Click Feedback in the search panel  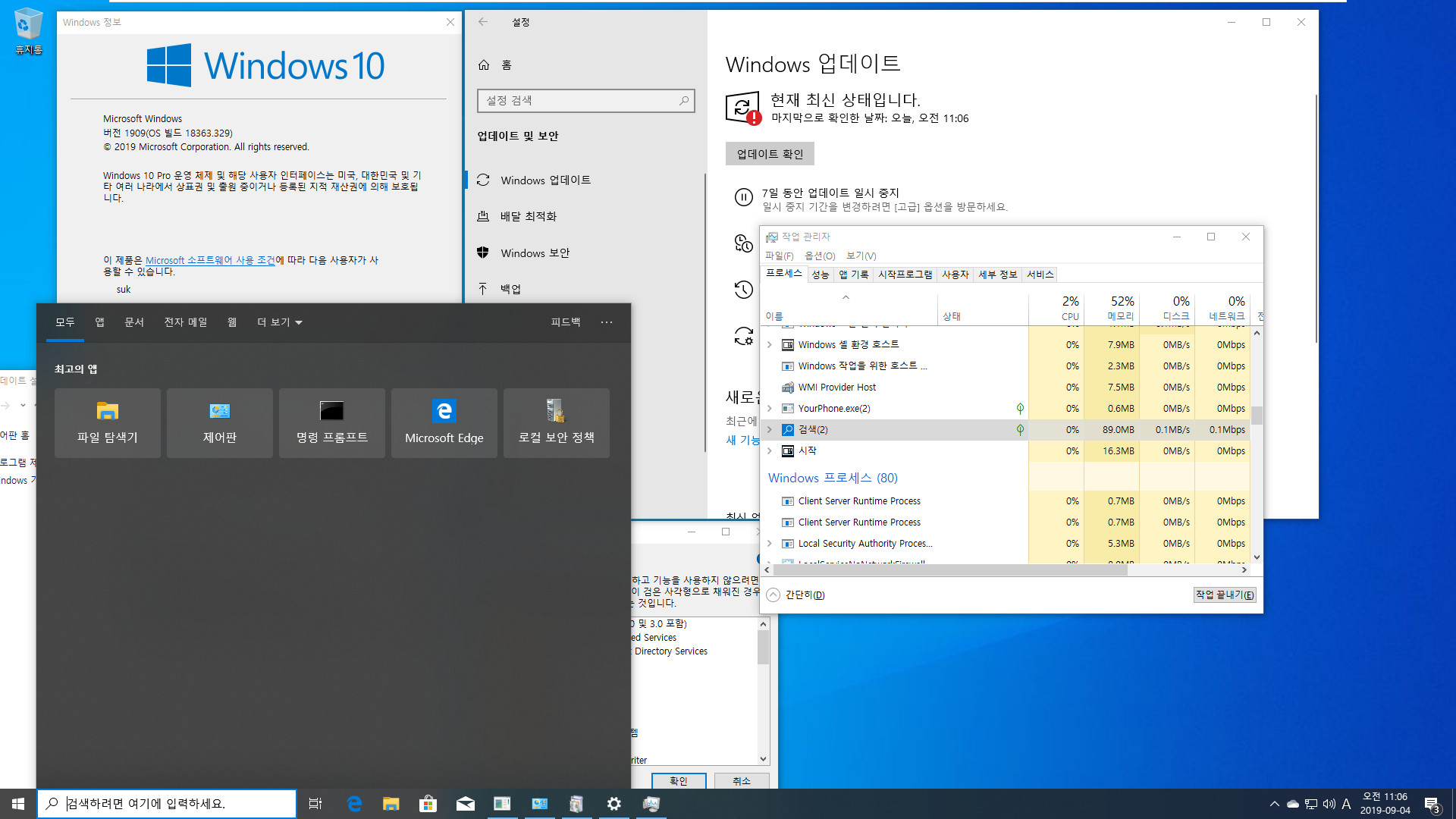point(566,322)
